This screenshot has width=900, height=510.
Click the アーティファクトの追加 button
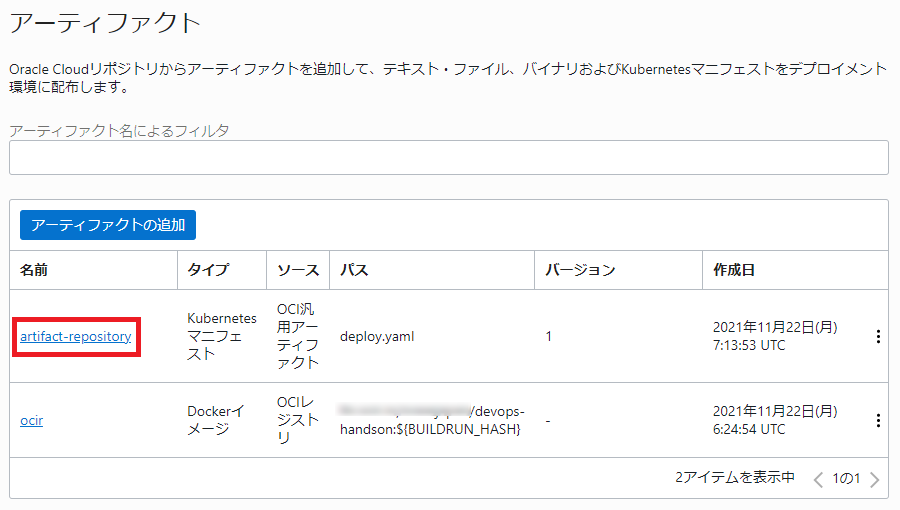[x=108, y=225]
